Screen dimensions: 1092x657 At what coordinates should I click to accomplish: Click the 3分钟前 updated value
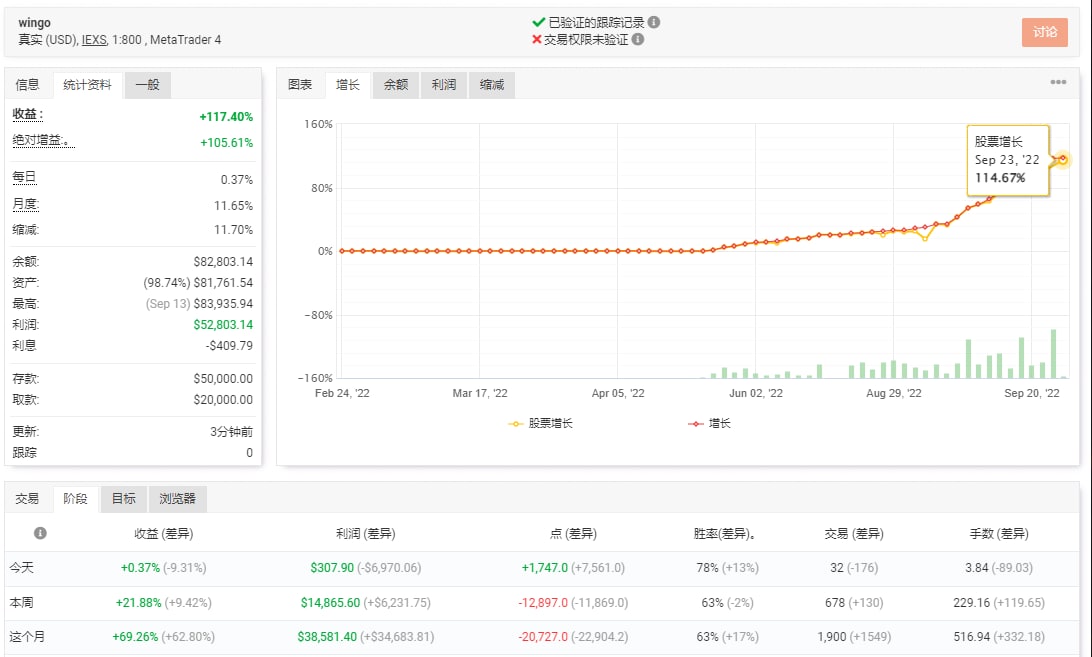231,432
